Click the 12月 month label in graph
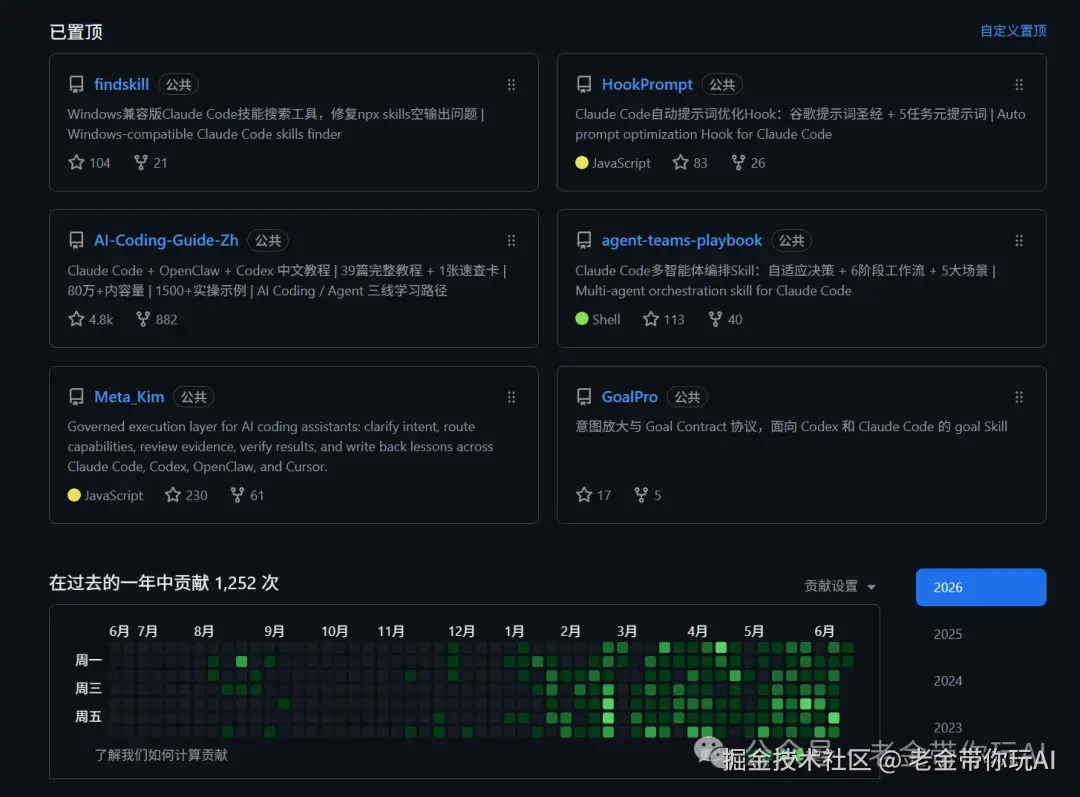 coord(461,631)
